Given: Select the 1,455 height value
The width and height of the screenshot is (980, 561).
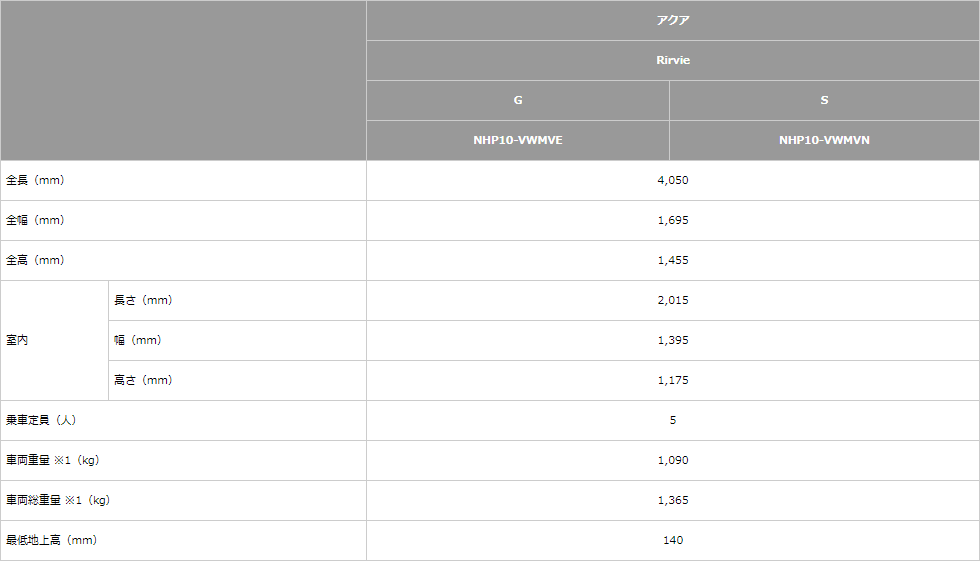Looking at the screenshot, I should click(x=672, y=261).
